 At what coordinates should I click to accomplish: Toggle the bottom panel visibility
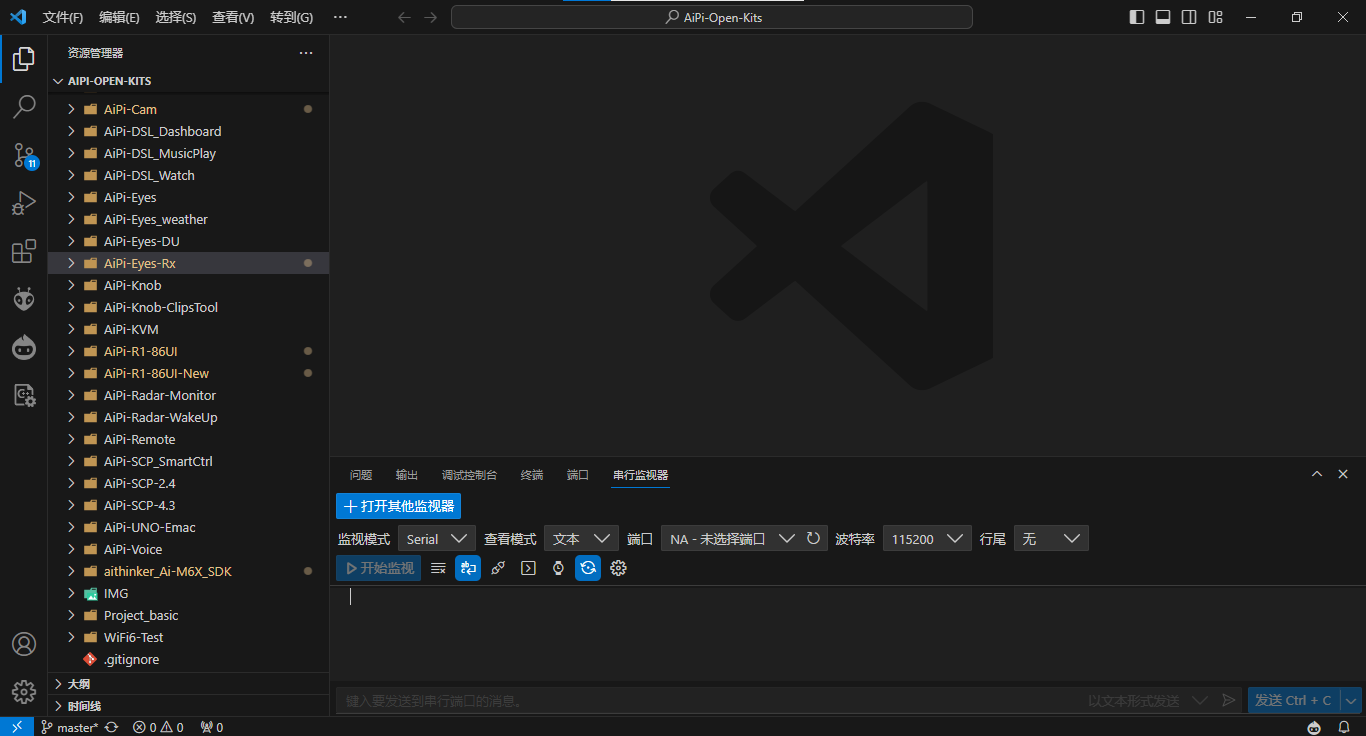[x=1163, y=17]
